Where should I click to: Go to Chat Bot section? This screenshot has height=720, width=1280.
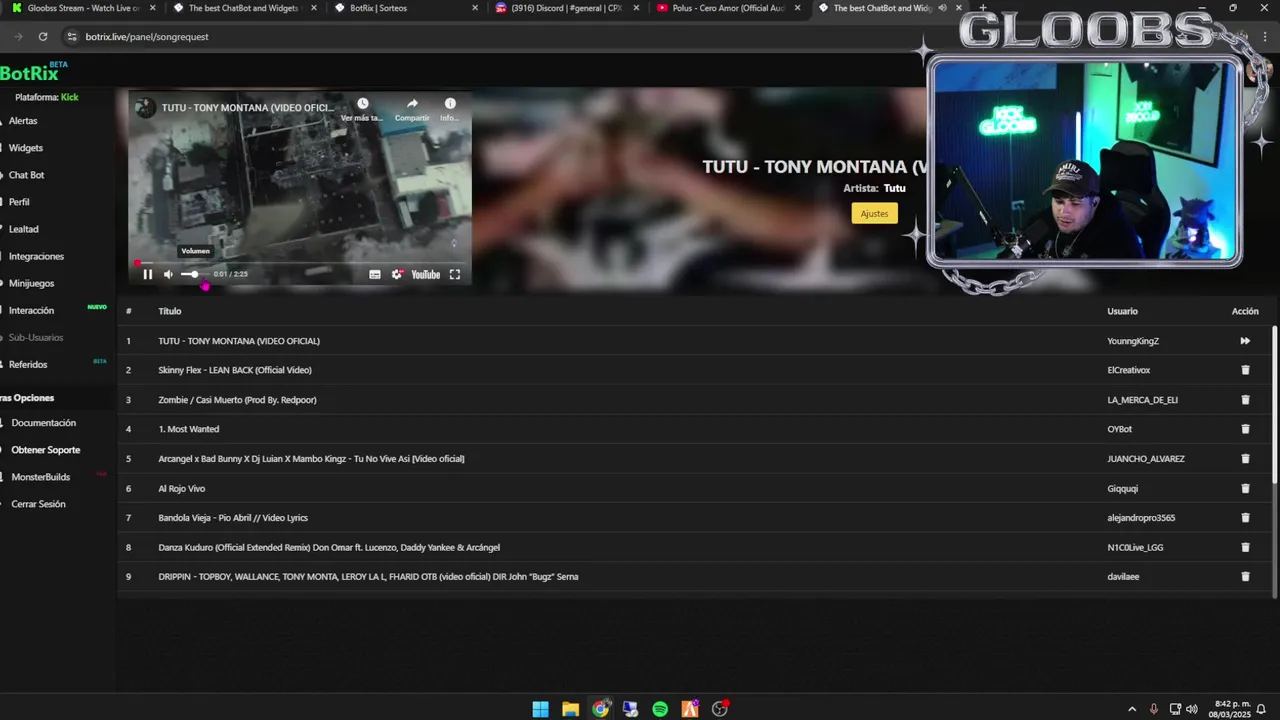click(x=27, y=175)
